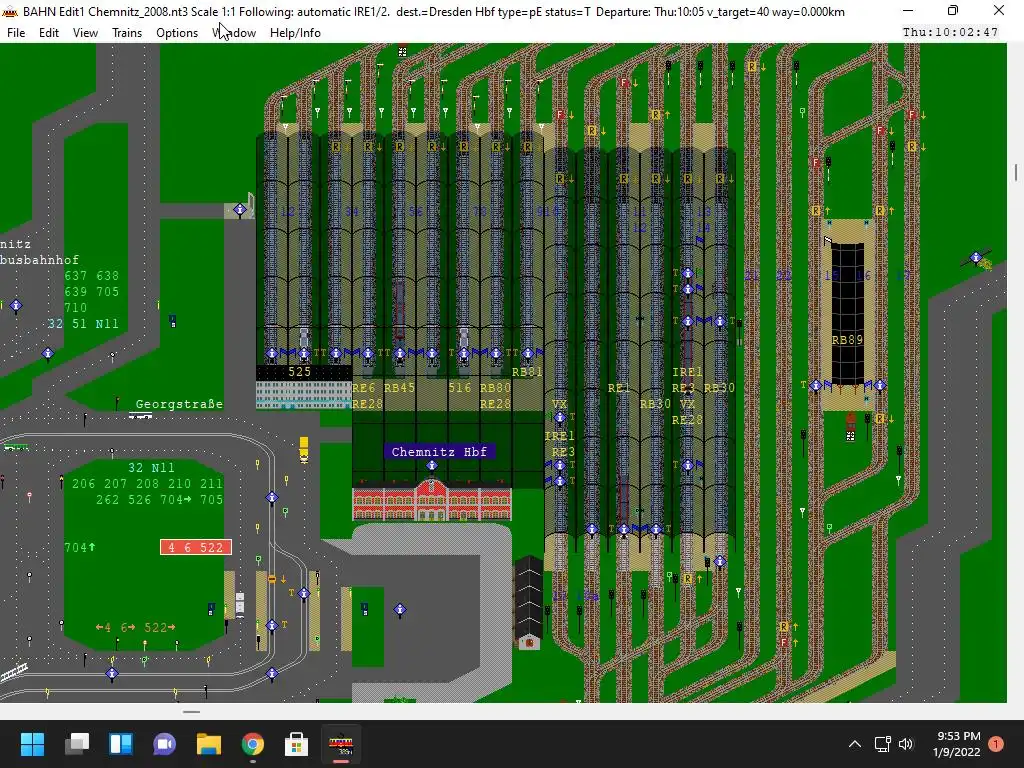The width and height of the screenshot is (1024, 768).
Task: Click the Chemnitz Hbf station label
Action: pos(439,451)
